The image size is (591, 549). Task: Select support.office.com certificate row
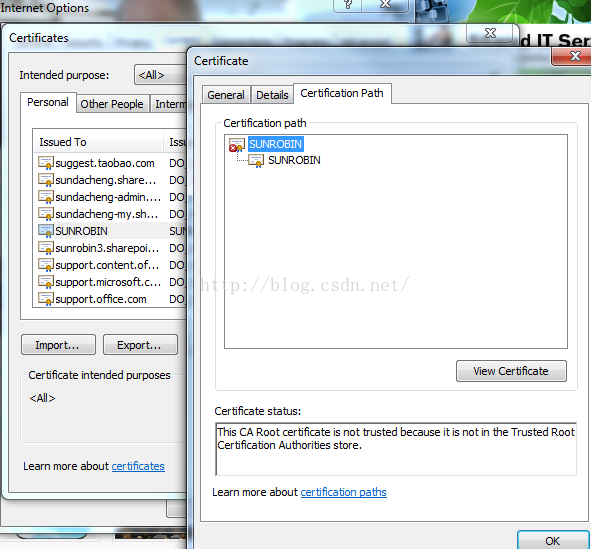click(111, 299)
